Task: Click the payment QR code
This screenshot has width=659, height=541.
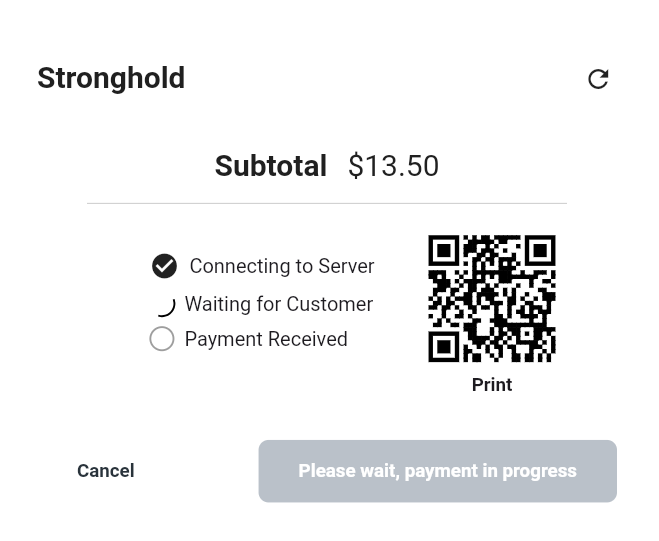Action: coord(491,298)
